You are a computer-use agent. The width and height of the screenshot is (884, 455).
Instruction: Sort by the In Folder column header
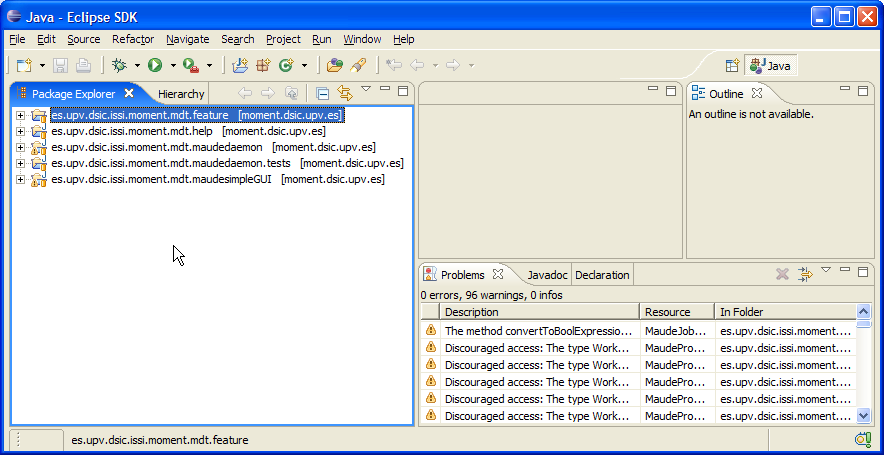click(785, 312)
